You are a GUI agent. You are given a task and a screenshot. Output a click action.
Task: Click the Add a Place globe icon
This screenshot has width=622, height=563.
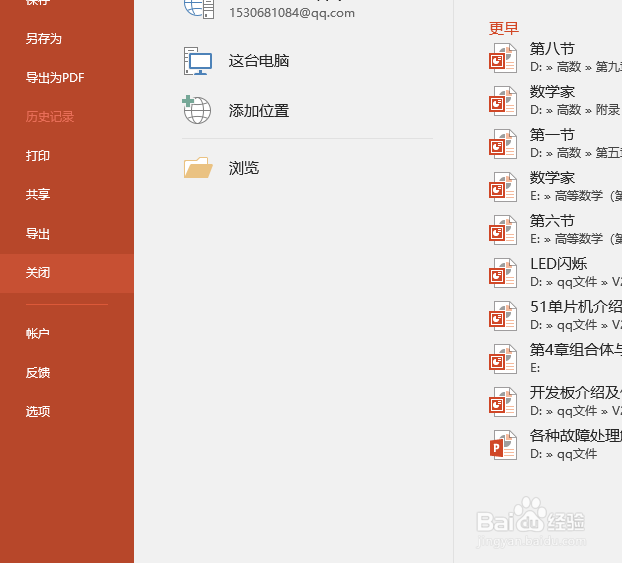click(197, 110)
